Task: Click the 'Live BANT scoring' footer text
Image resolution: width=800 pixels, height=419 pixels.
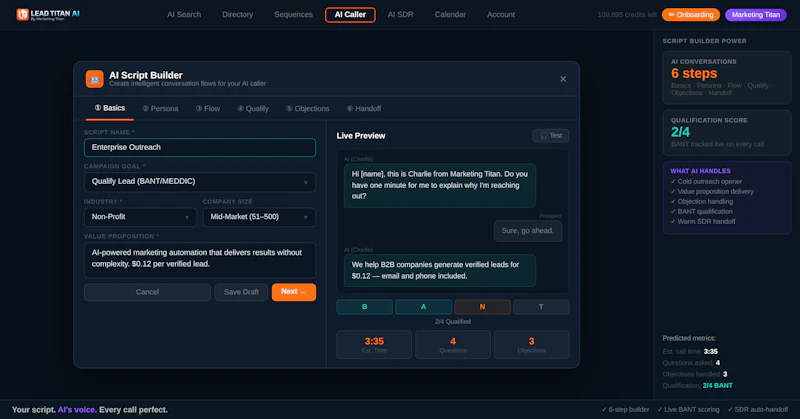Action: pyautogui.click(x=688, y=409)
